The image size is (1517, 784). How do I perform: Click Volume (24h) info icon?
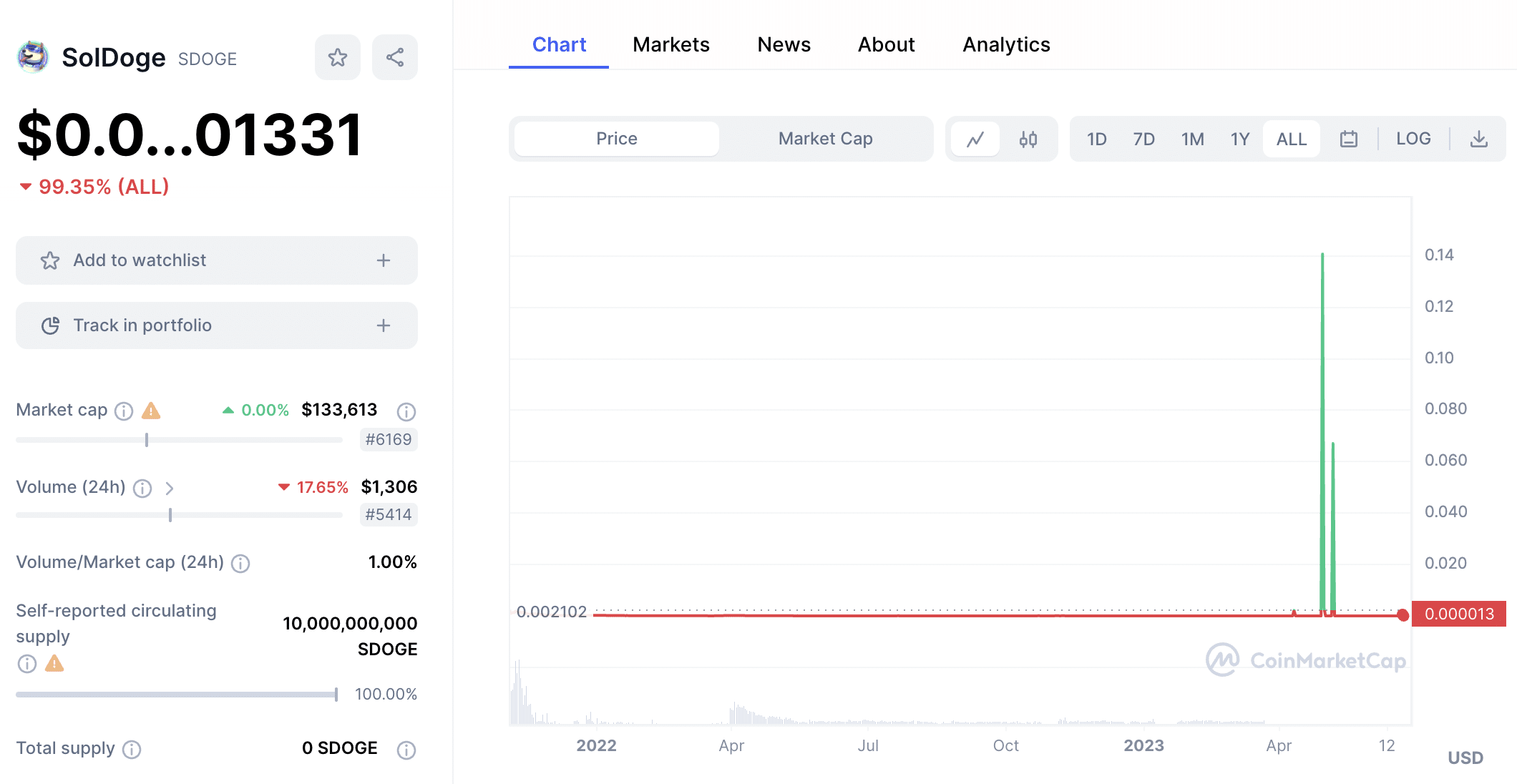tap(142, 488)
